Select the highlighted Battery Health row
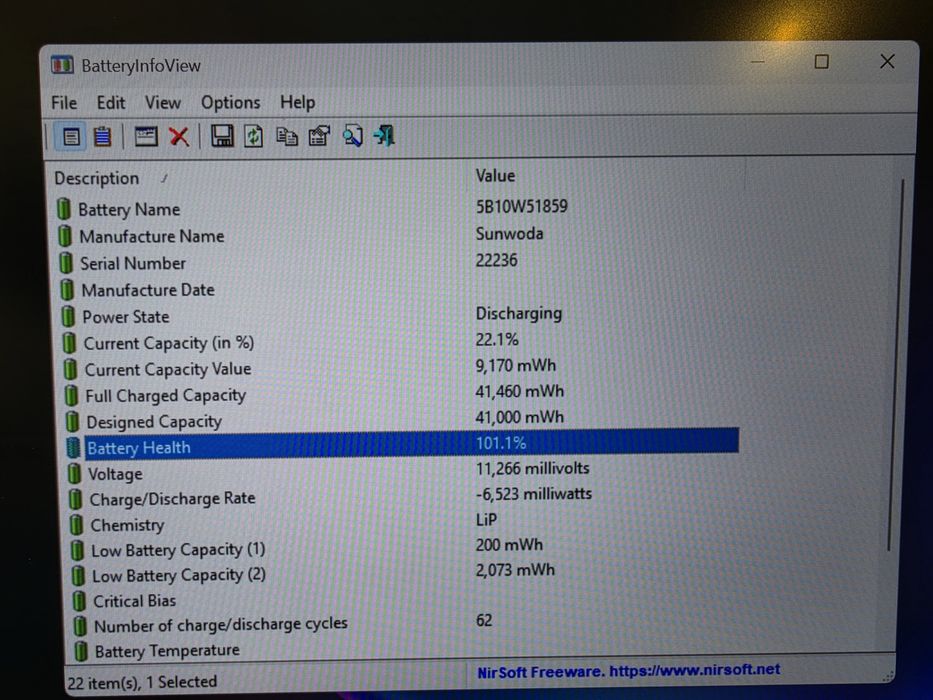Image resolution: width=933 pixels, height=700 pixels. [402, 446]
